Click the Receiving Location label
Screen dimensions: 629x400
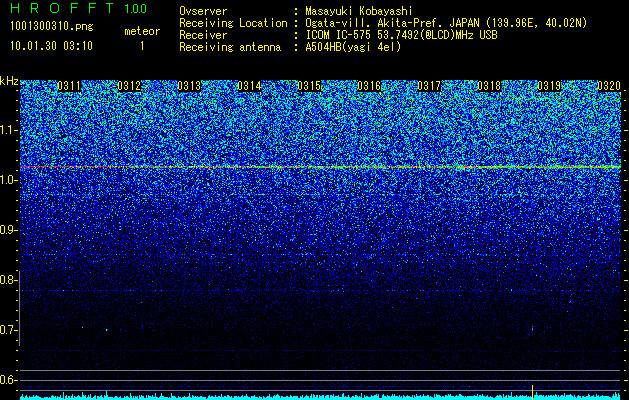pos(233,23)
